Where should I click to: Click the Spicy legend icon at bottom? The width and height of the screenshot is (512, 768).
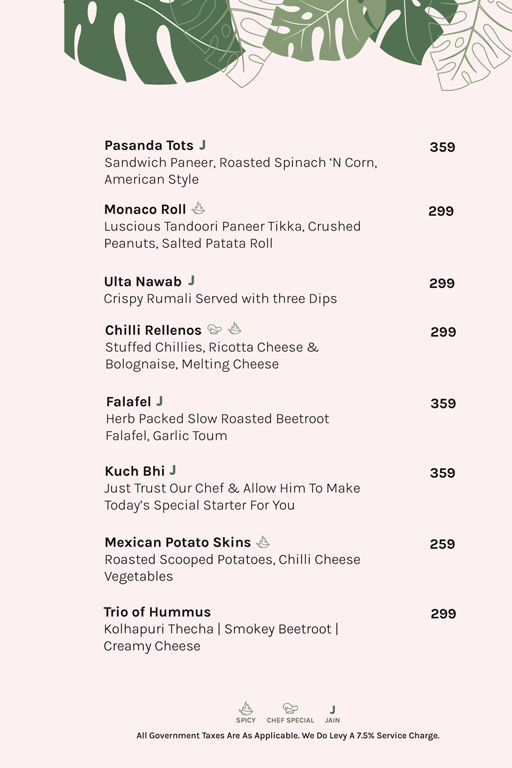click(246, 708)
